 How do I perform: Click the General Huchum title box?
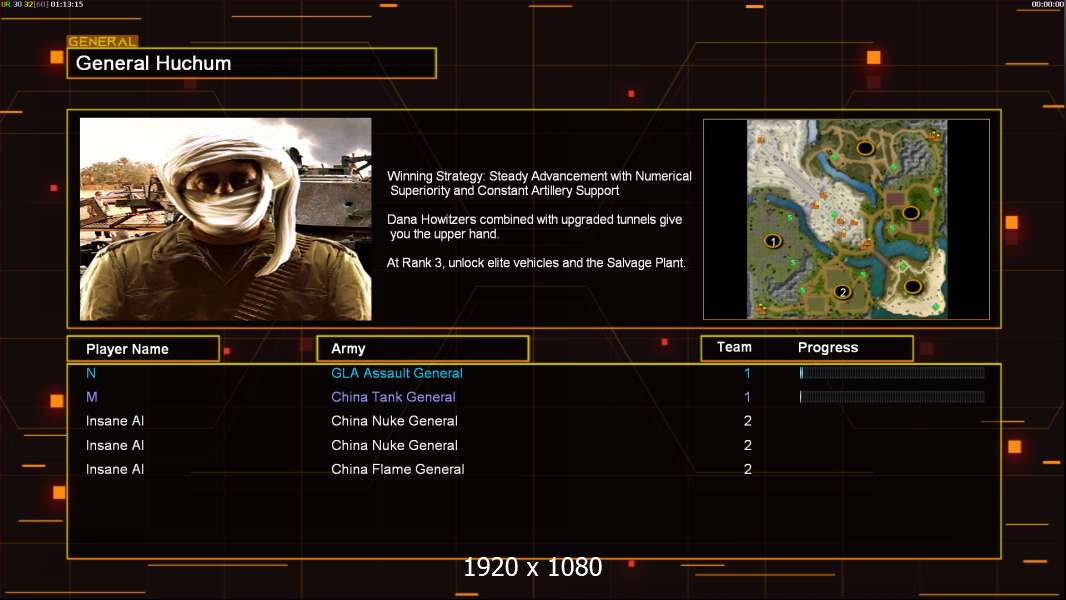click(x=252, y=63)
